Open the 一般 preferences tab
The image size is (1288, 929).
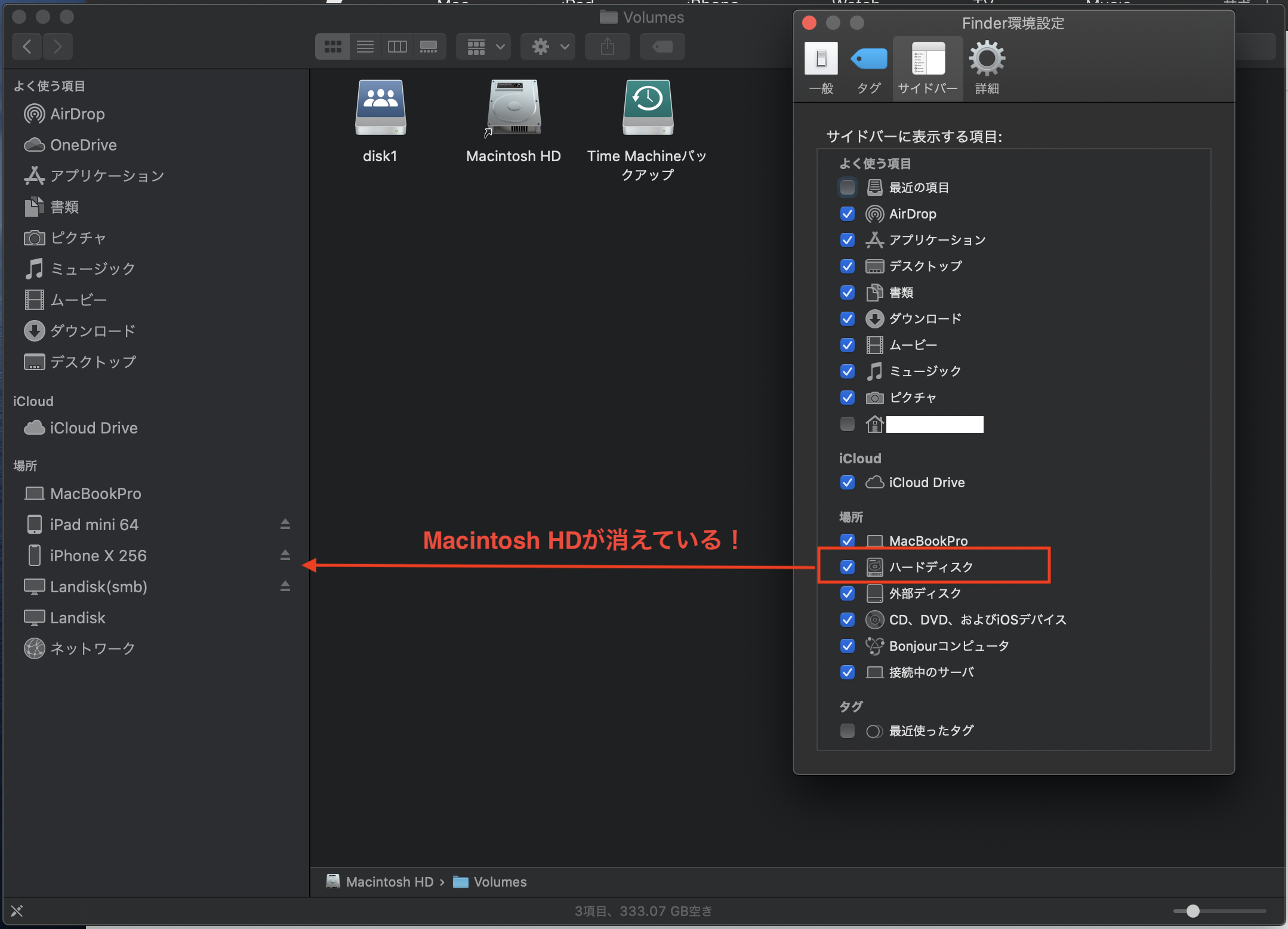[x=821, y=67]
